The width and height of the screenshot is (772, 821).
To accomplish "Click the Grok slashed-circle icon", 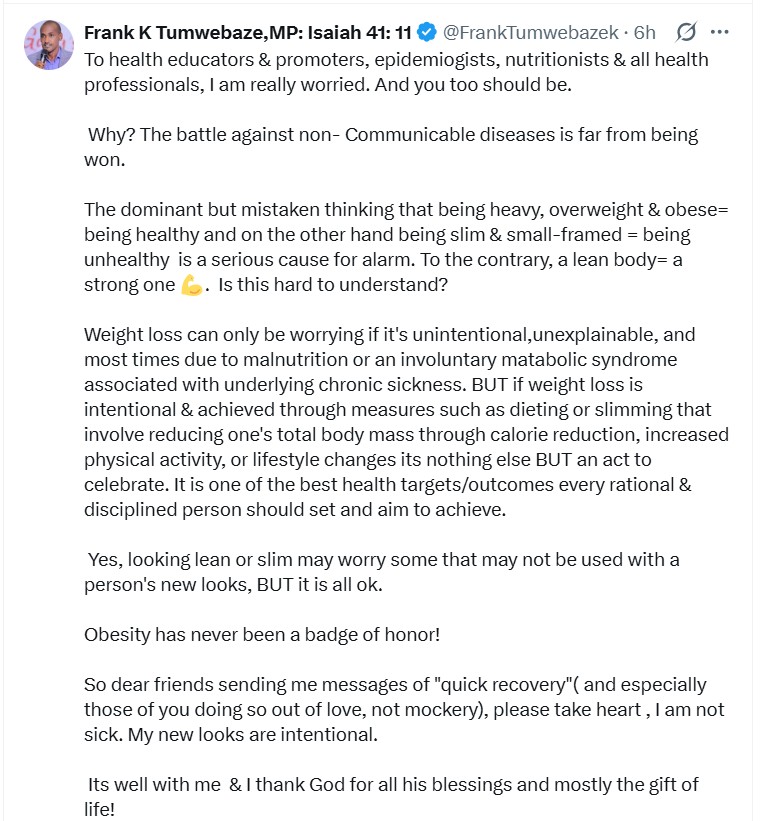I will (686, 32).
